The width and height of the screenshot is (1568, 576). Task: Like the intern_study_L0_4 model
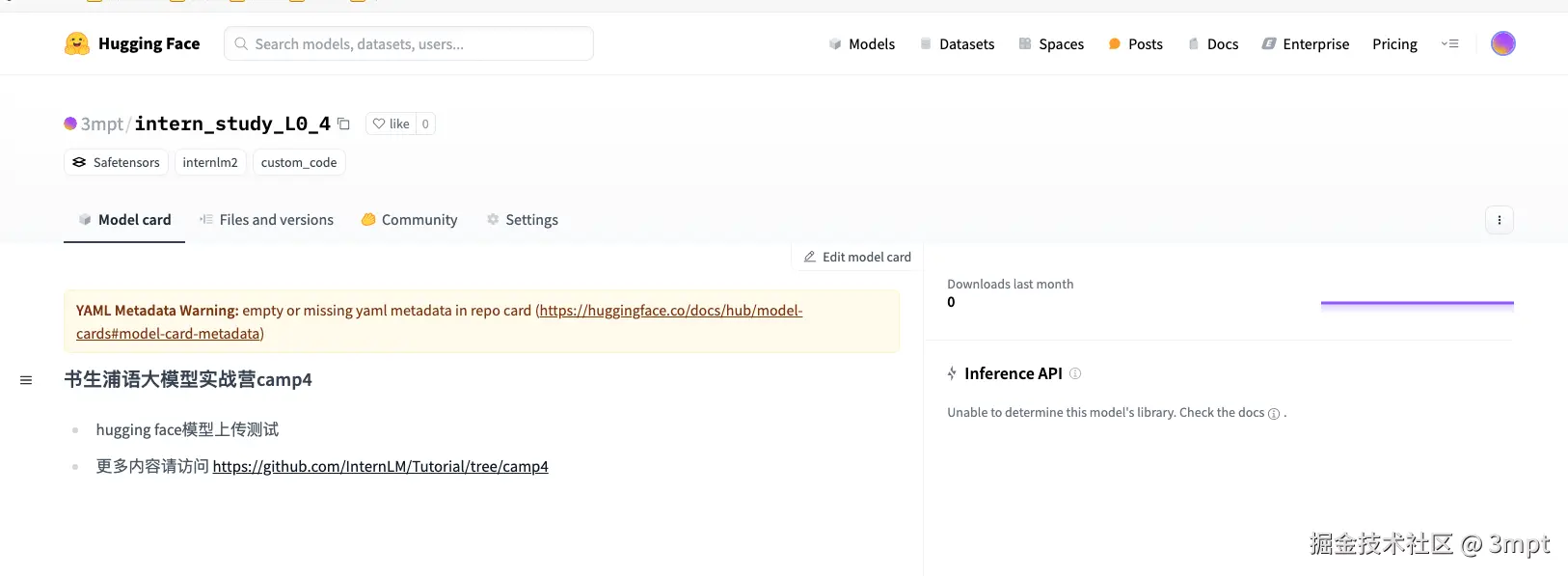click(392, 123)
